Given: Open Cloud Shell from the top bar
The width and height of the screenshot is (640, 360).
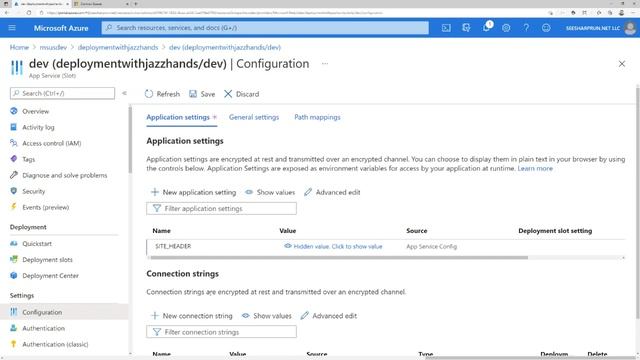Looking at the screenshot, I should pos(446,28).
